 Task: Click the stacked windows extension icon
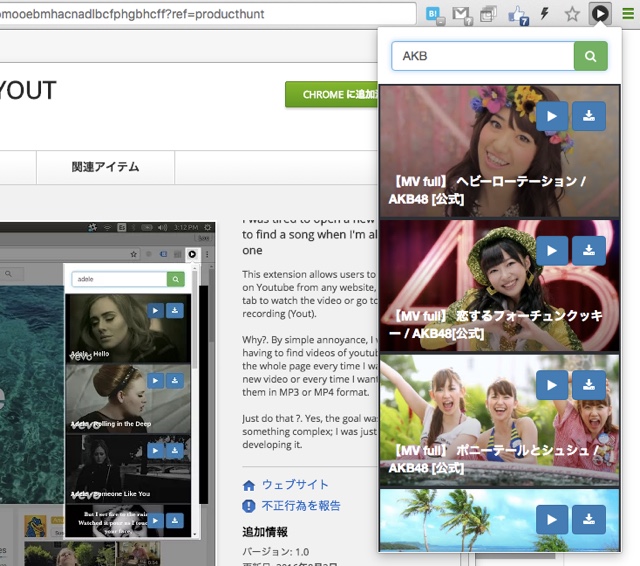[x=488, y=14]
